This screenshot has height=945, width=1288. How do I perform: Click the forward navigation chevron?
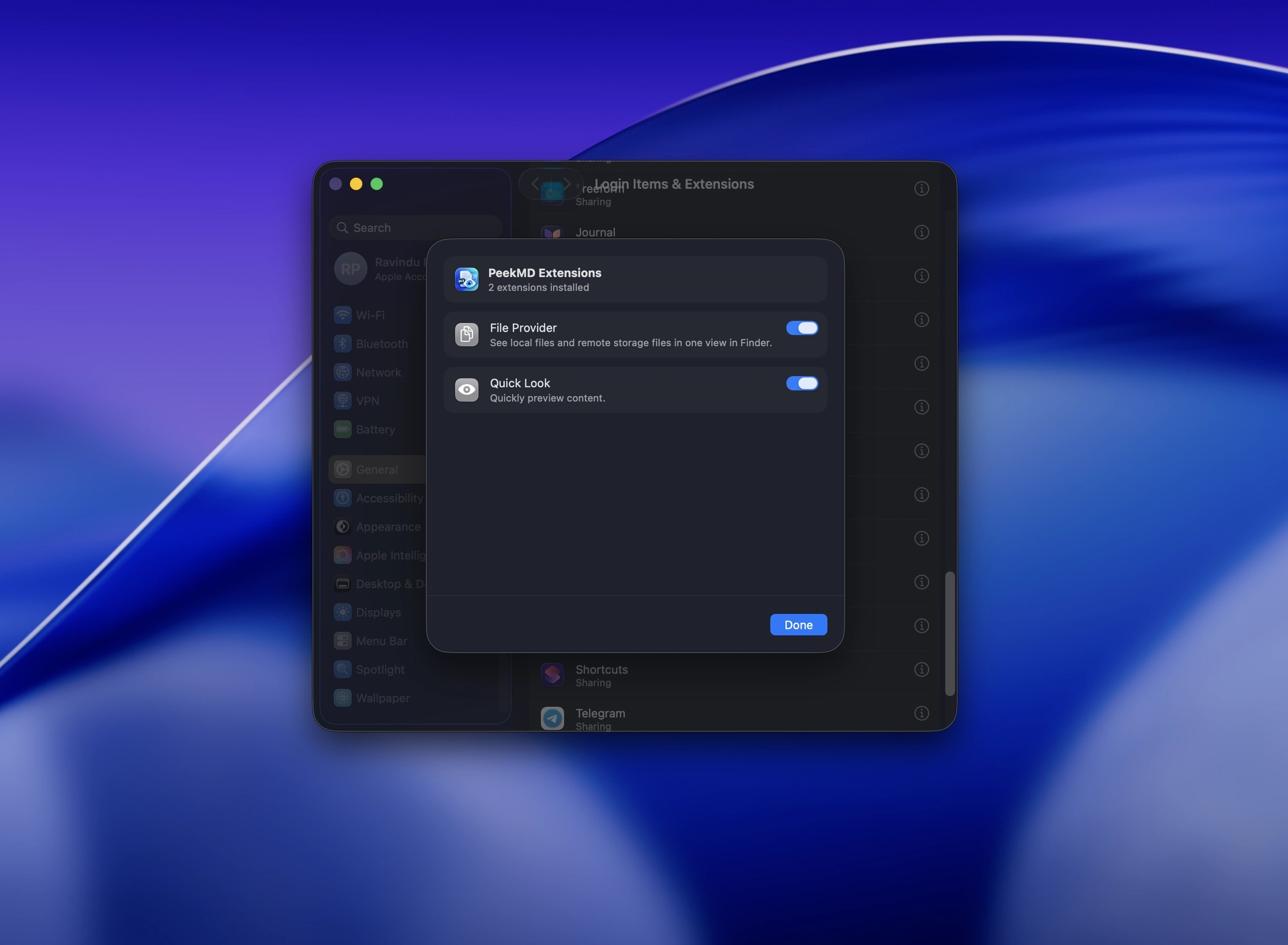click(x=566, y=184)
